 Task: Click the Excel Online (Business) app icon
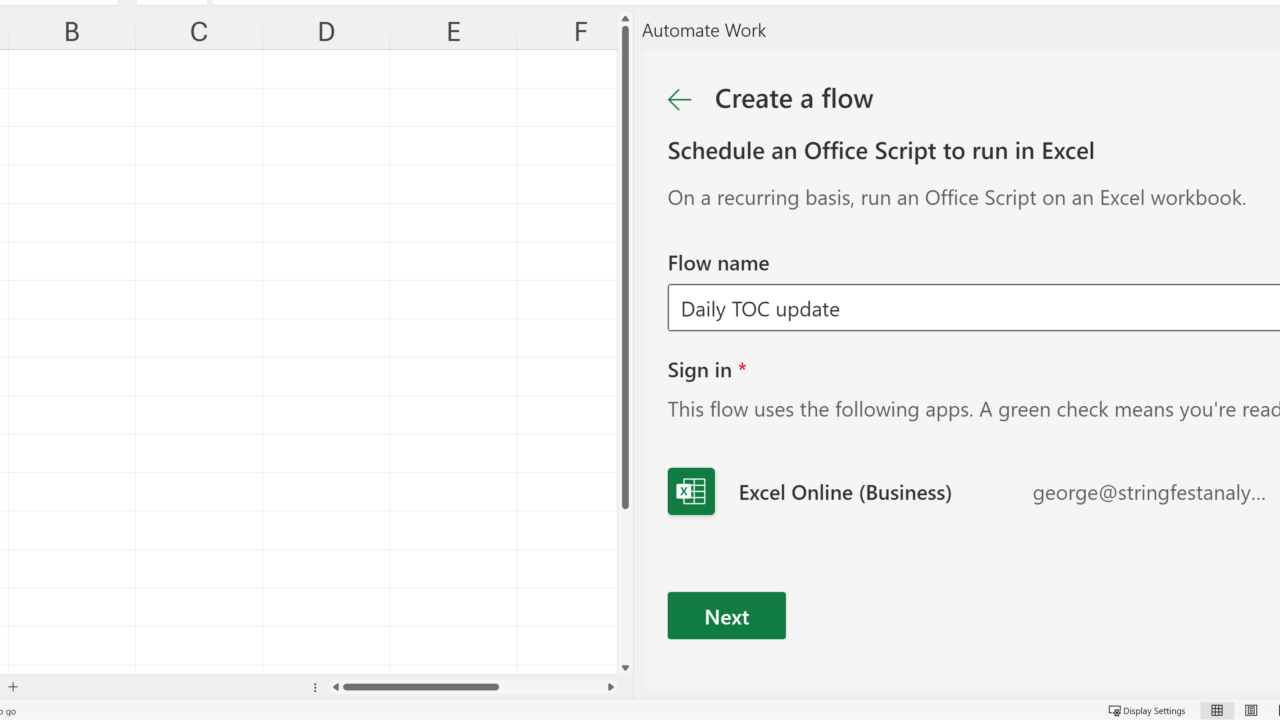[x=691, y=492]
